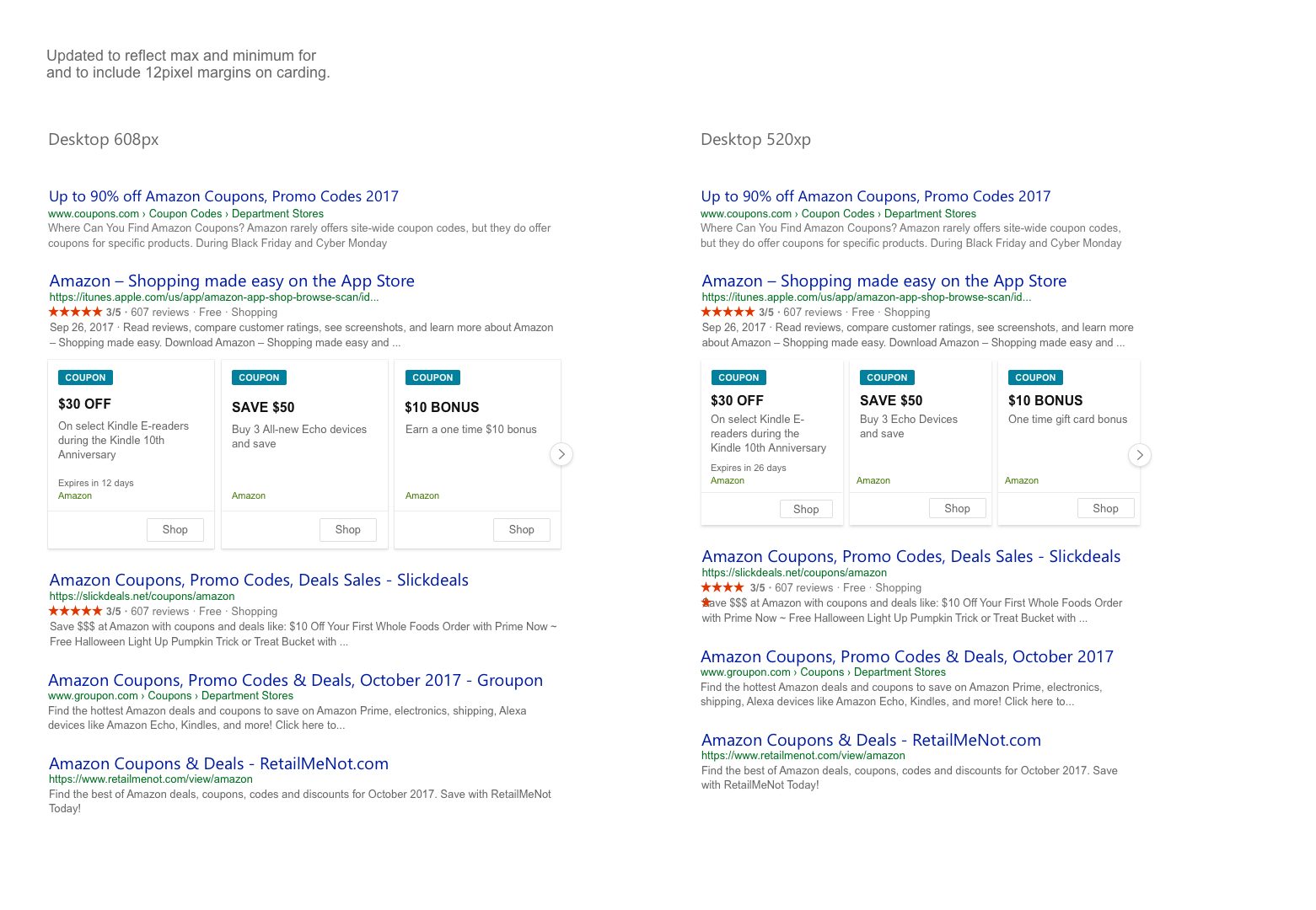
Task: Click COUPON badge on $10 BONUS card, 520xp layout
Action: pyautogui.click(x=1035, y=377)
